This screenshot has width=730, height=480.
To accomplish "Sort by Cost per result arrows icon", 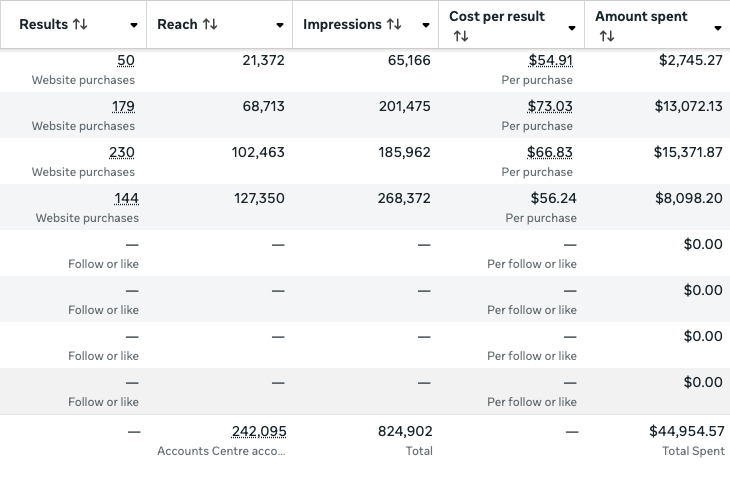I will point(461,36).
